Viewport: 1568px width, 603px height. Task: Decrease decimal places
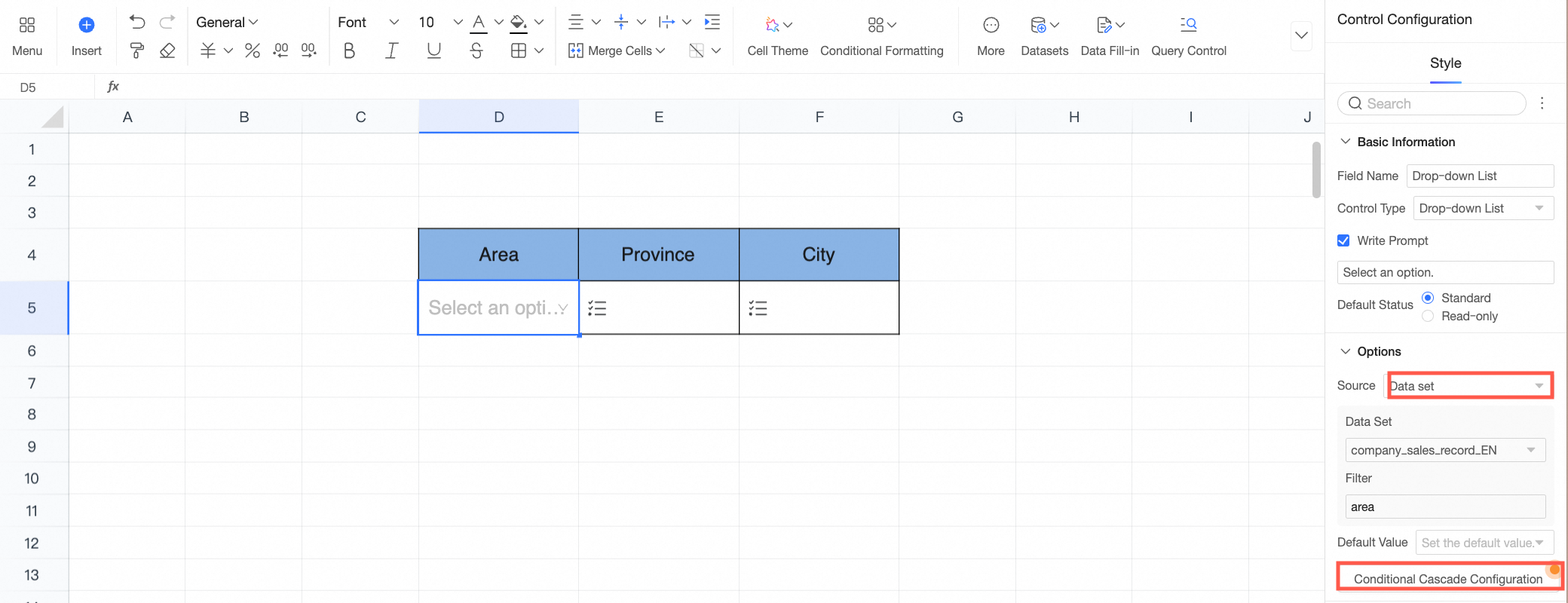(x=280, y=51)
